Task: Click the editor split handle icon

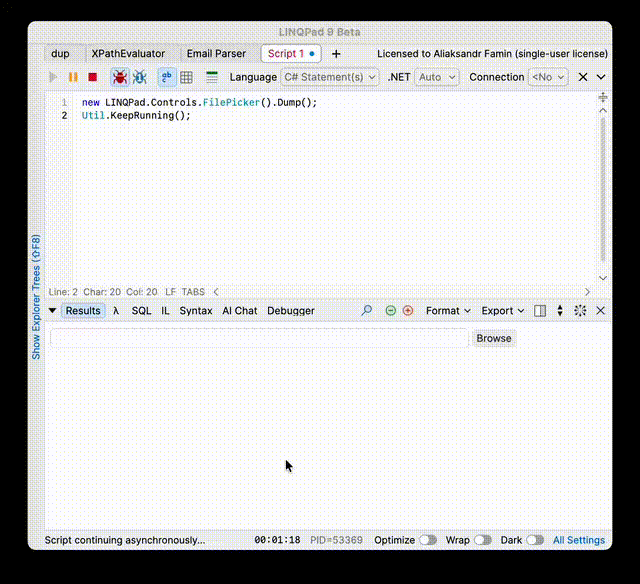Action: click(x=603, y=97)
